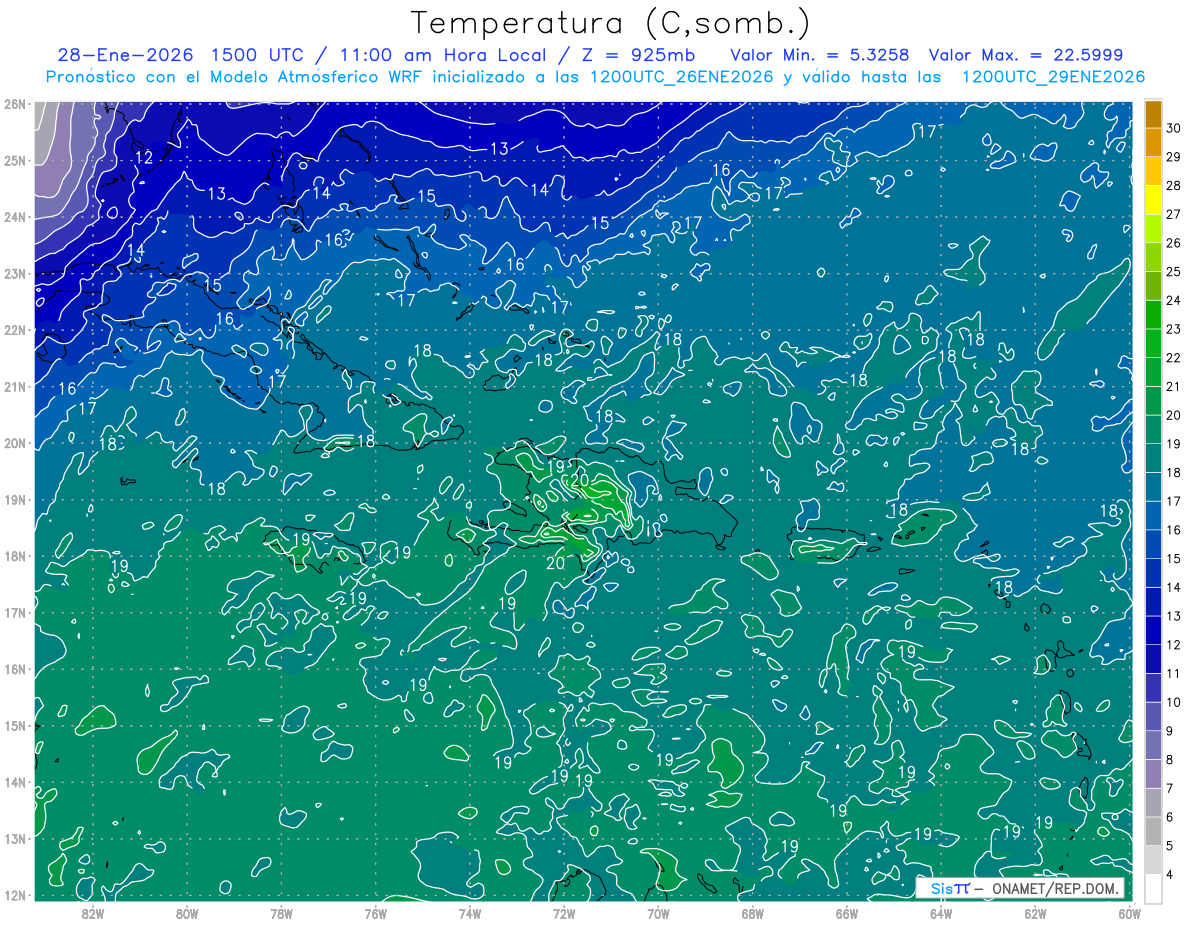The image size is (1200, 927).
Task: Click color scale label 30
Action: click(x=1174, y=128)
